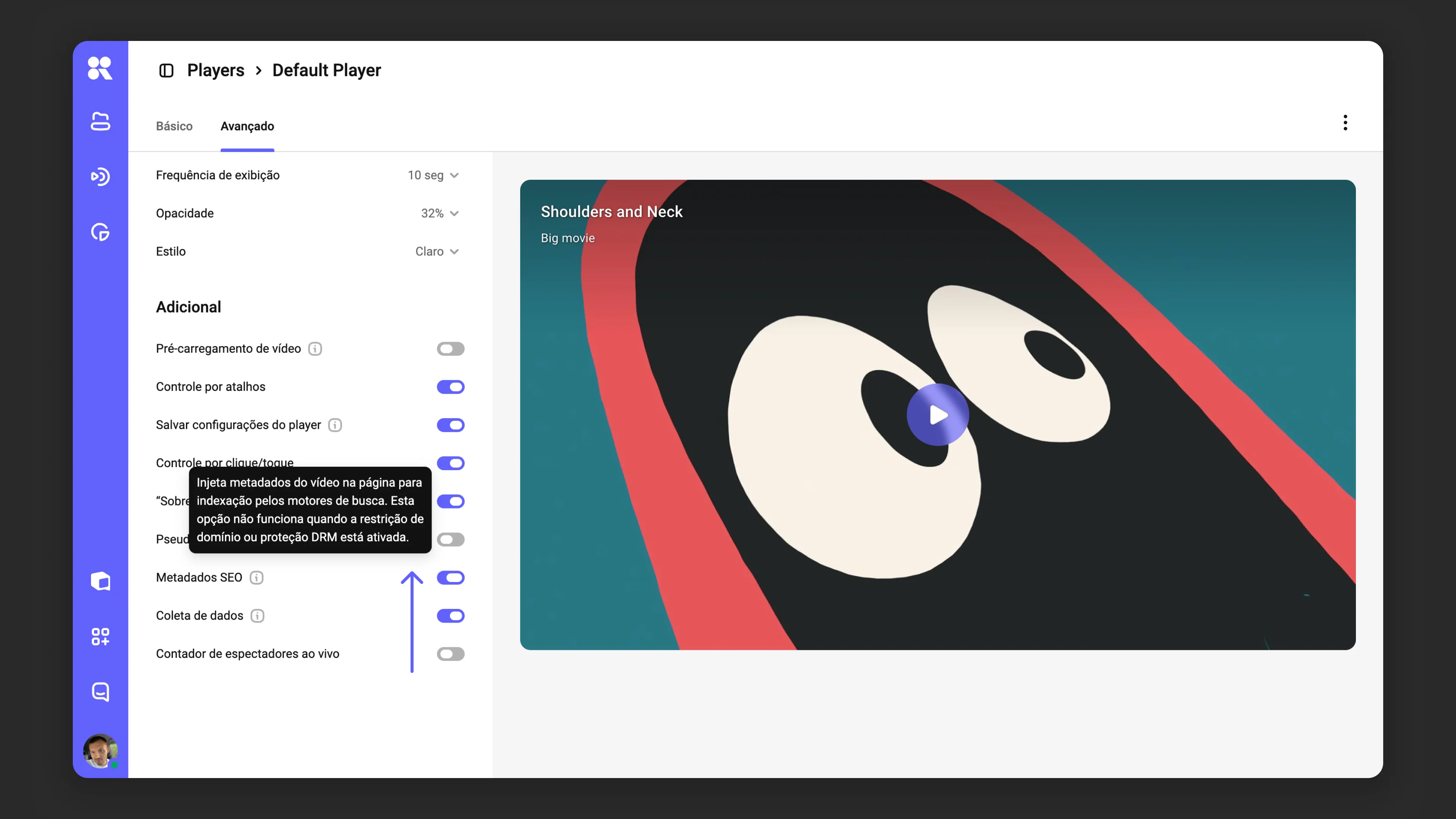
Task: Toggle the “Sobre” row switch
Action: click(450, 501)
